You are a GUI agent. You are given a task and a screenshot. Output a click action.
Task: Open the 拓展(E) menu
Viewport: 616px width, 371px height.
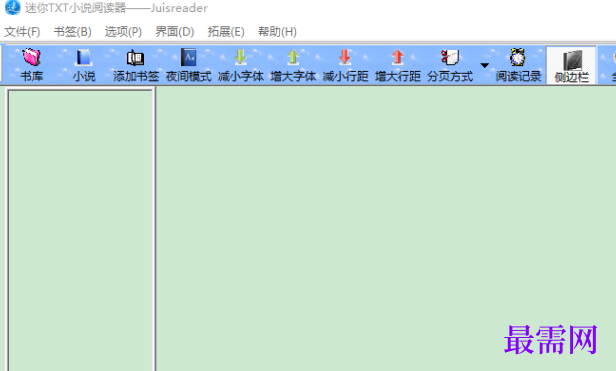coord(226,32)
